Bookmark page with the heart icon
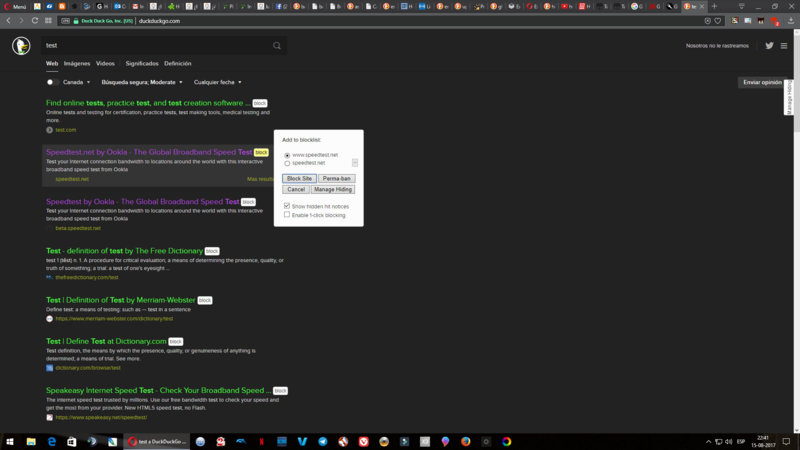The width and height of the screenshot is (800, 450). click(718, 21)
